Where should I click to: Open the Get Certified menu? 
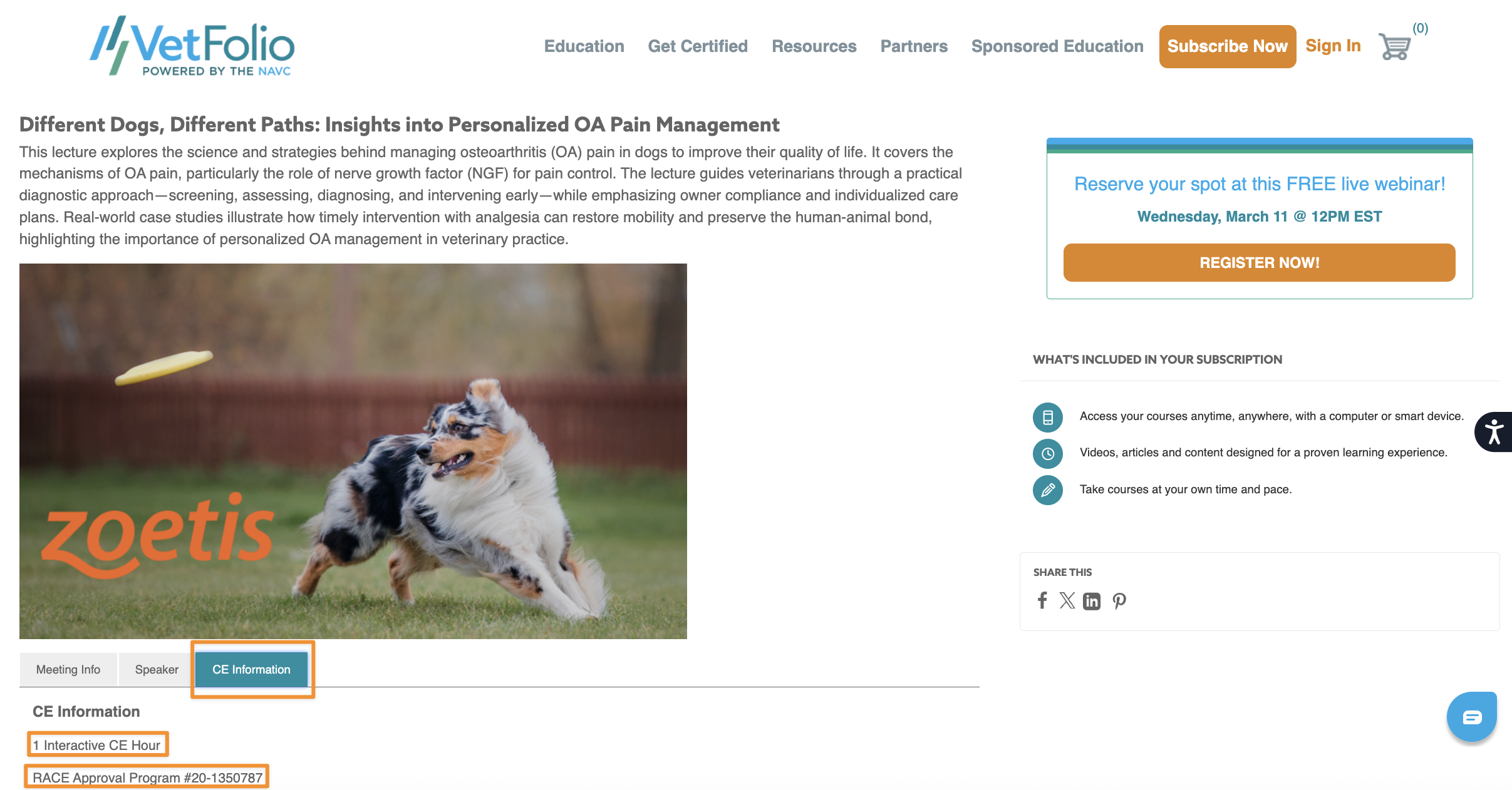click(x=698, y=46)
